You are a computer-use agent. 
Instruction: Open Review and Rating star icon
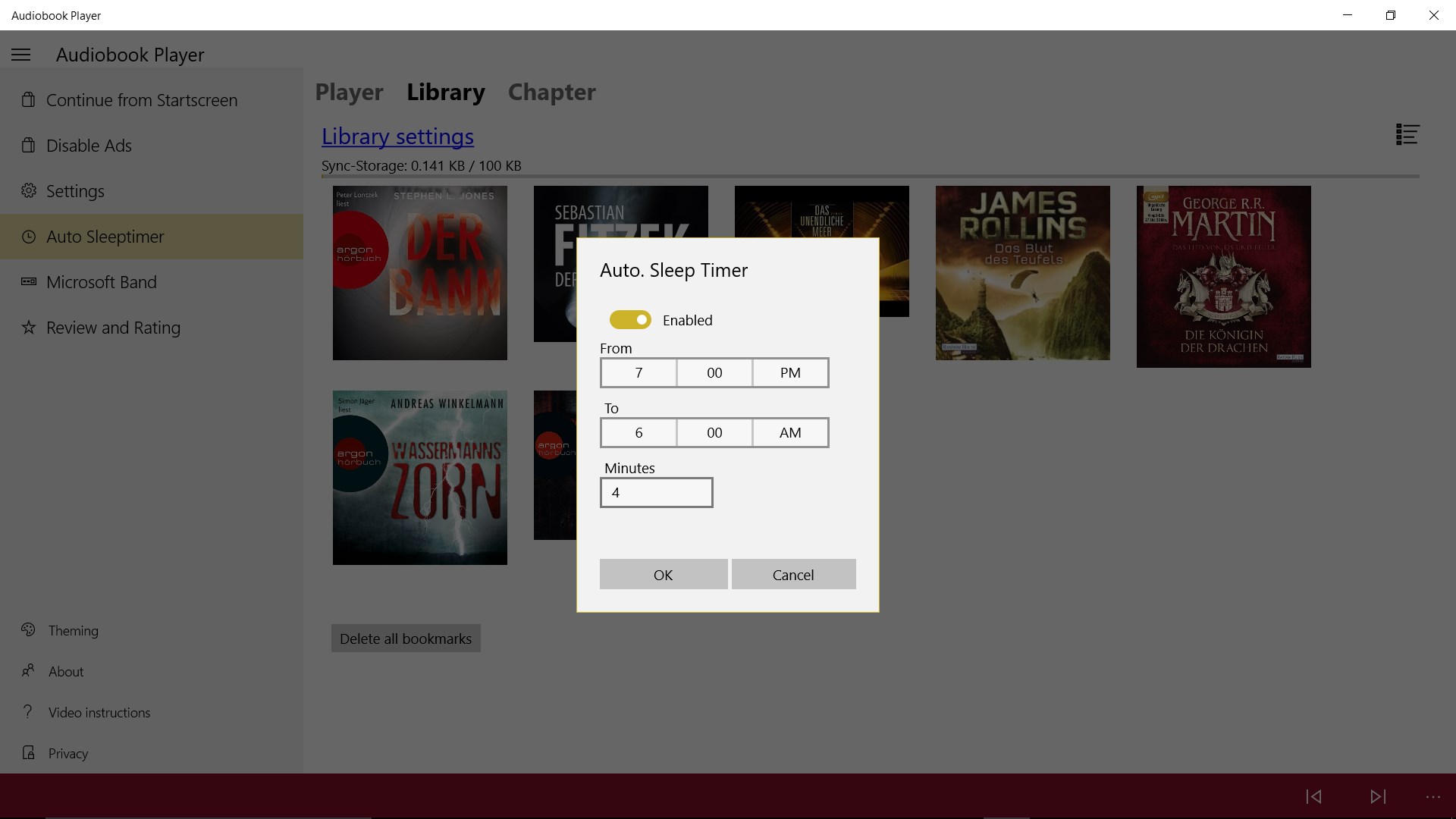point(28,327)
